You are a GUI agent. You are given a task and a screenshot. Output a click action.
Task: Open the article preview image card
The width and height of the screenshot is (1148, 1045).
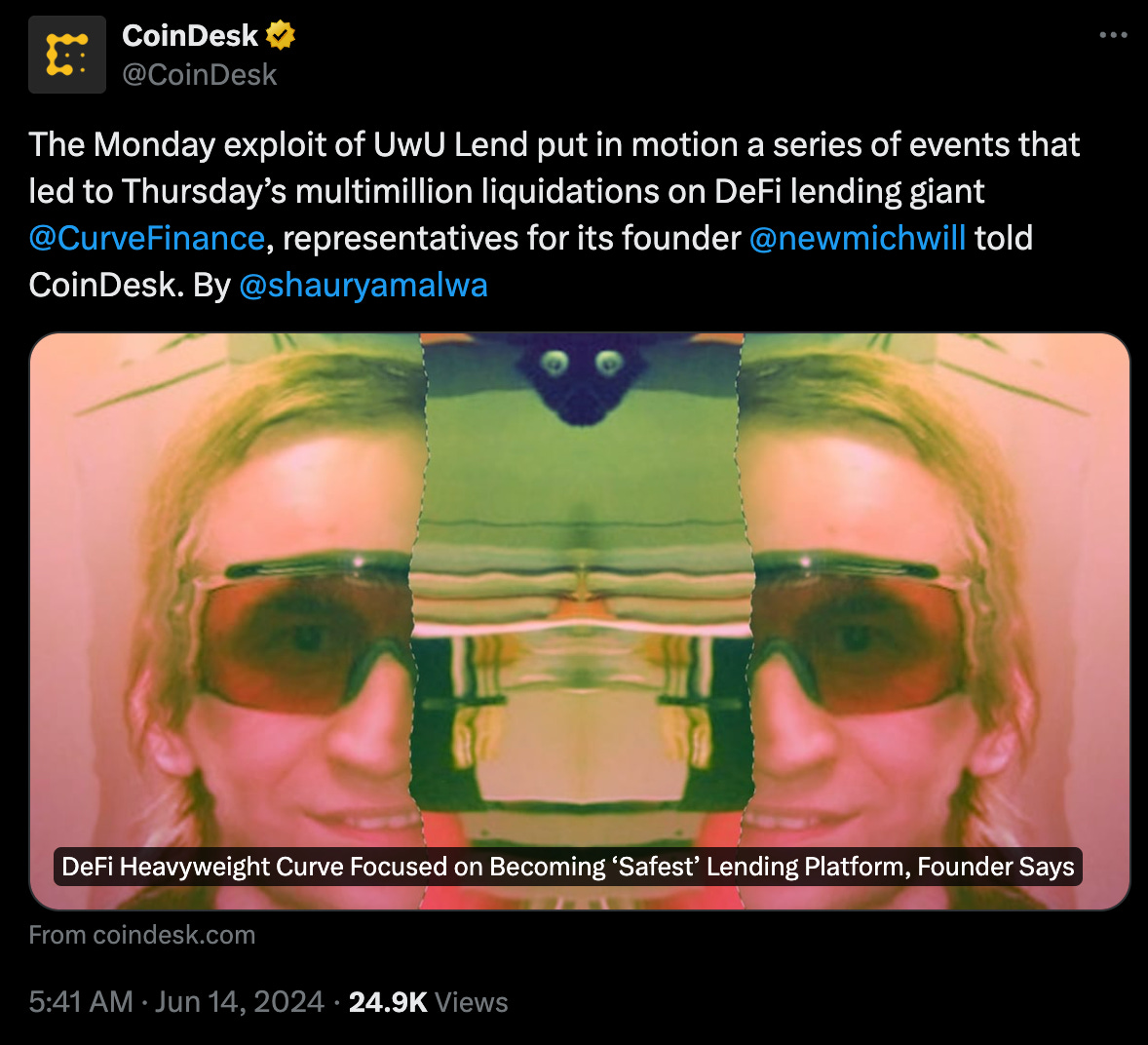[580, 621]
